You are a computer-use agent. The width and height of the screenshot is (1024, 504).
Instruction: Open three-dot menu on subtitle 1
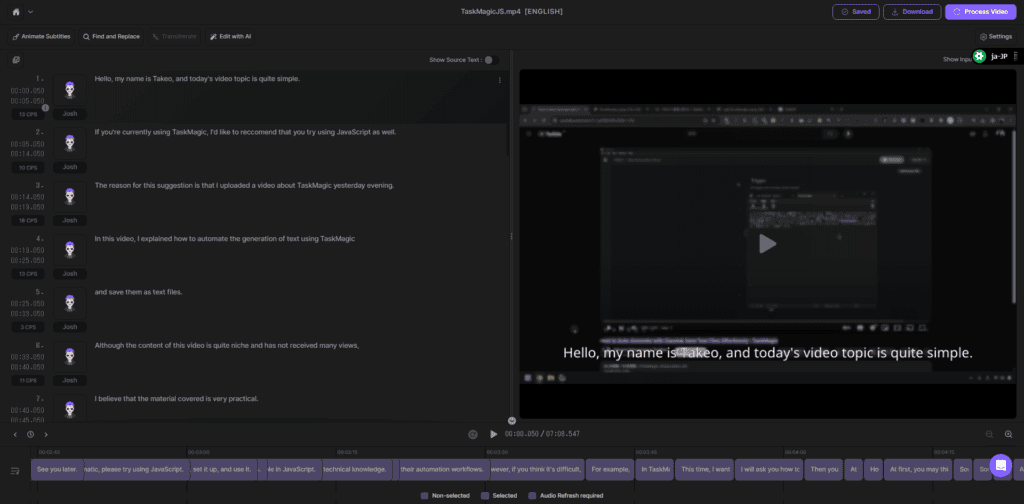(500, 80)
